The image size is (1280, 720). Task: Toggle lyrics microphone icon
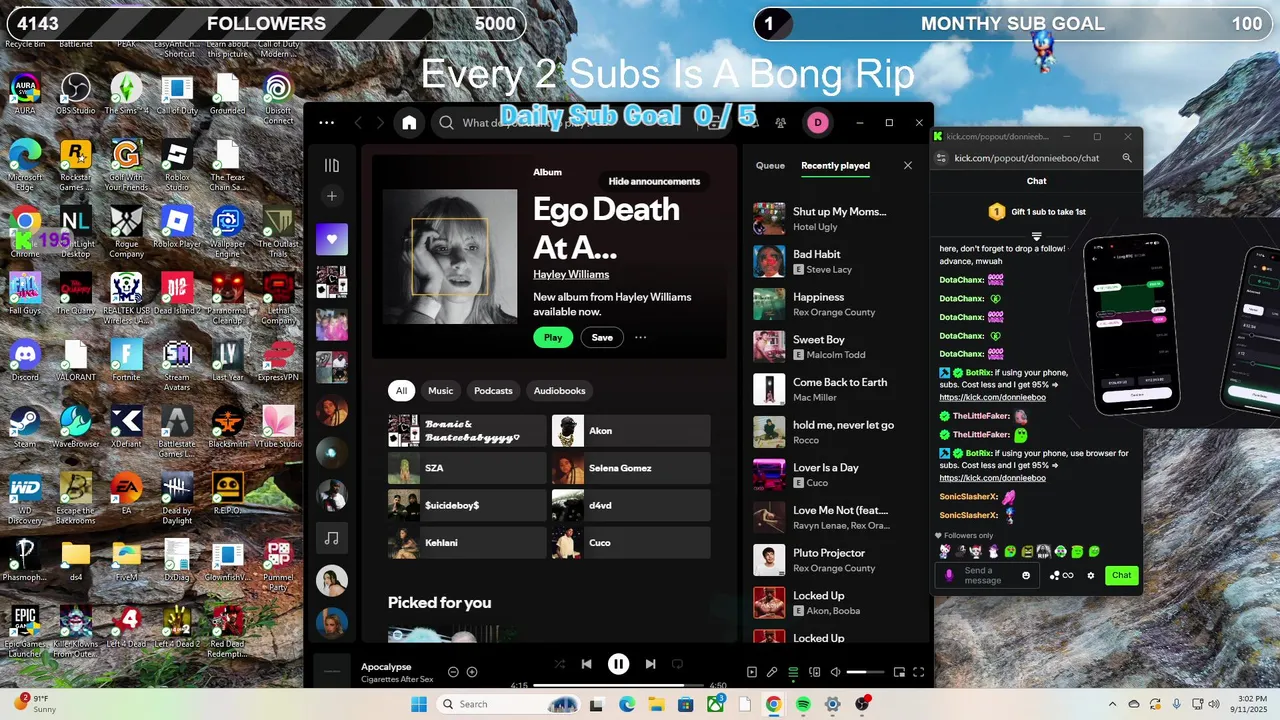[x=772, y=672]
